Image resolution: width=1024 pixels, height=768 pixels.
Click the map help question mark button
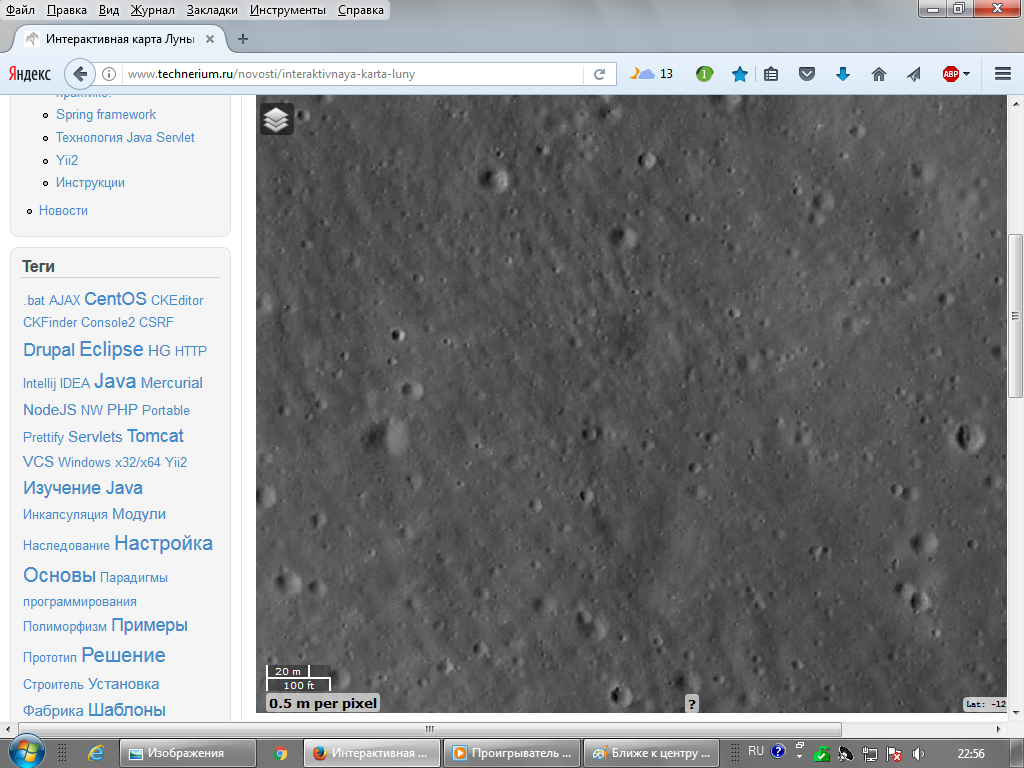pyautogui.click(x=692, y=703)
